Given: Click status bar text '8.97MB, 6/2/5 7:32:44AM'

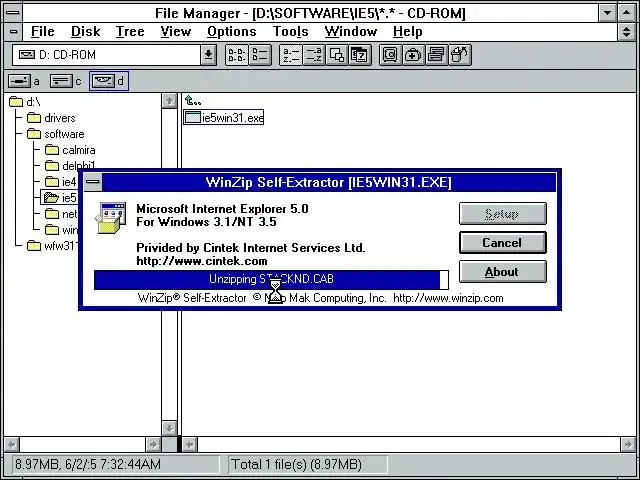Looking at the screenshot, I should [88, 464].
